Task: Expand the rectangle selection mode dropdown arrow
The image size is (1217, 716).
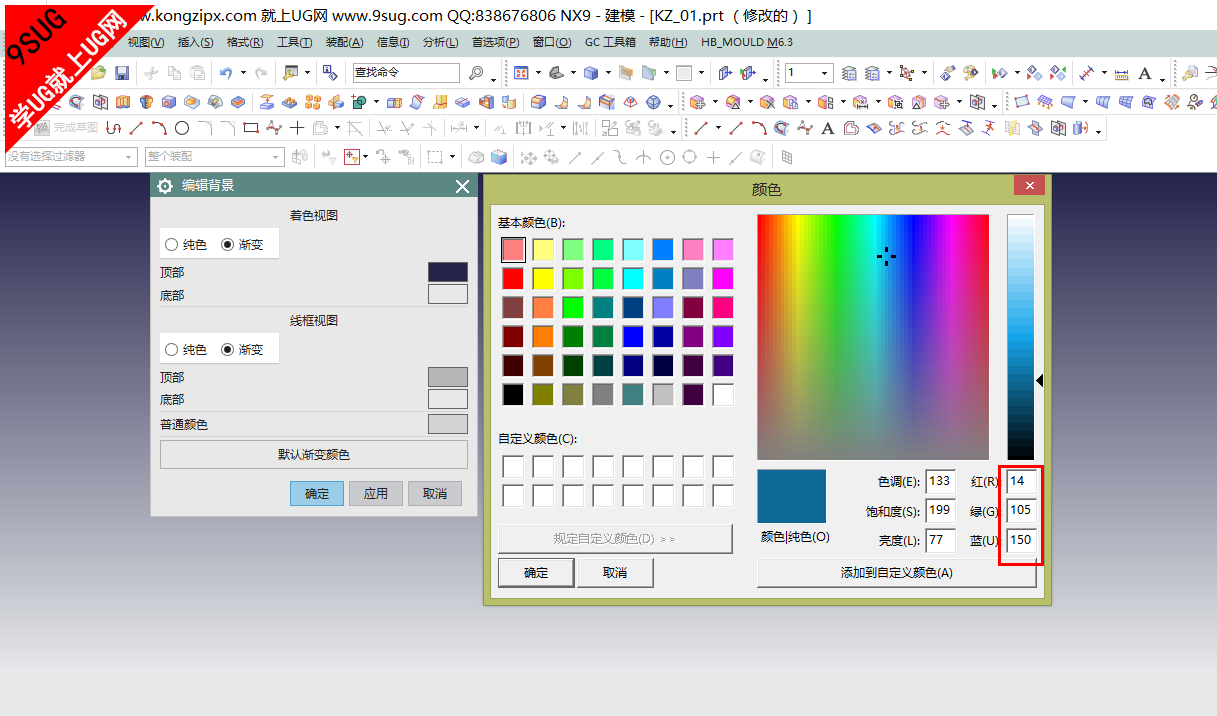Action: tap(451, 157)
